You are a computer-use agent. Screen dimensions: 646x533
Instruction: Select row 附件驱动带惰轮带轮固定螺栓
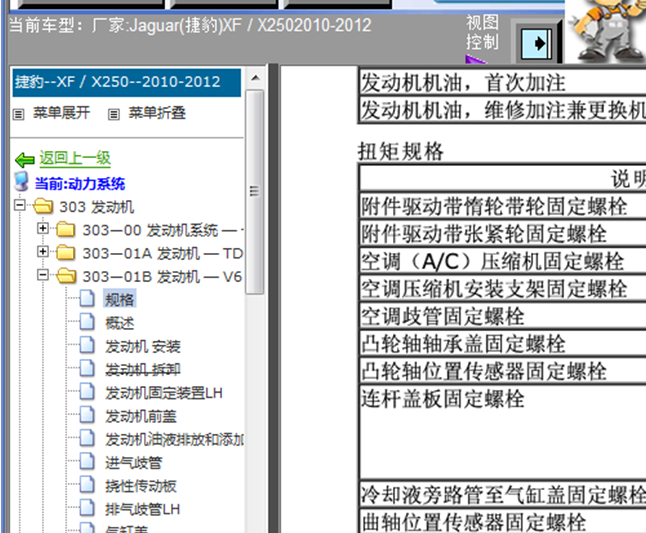[x=503, y=206]
